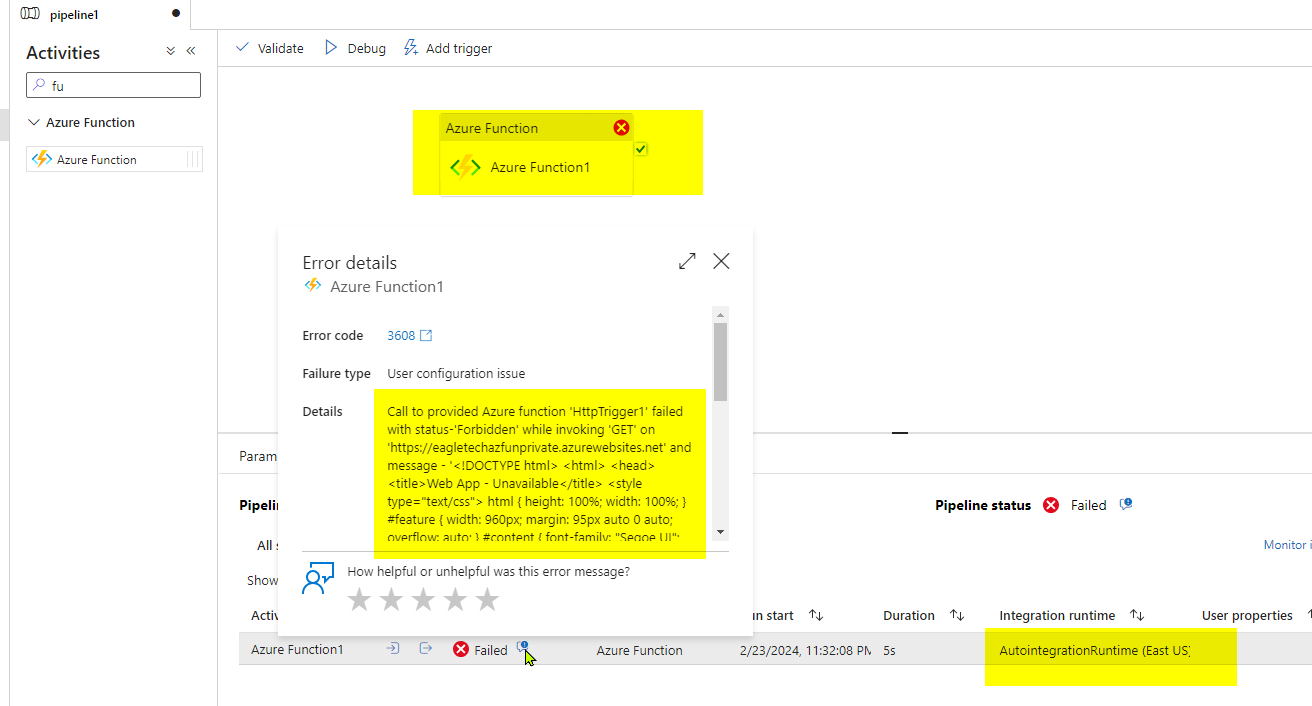
Task: Open the Monitor link on the right
Action: click(x=1288, y=545)
